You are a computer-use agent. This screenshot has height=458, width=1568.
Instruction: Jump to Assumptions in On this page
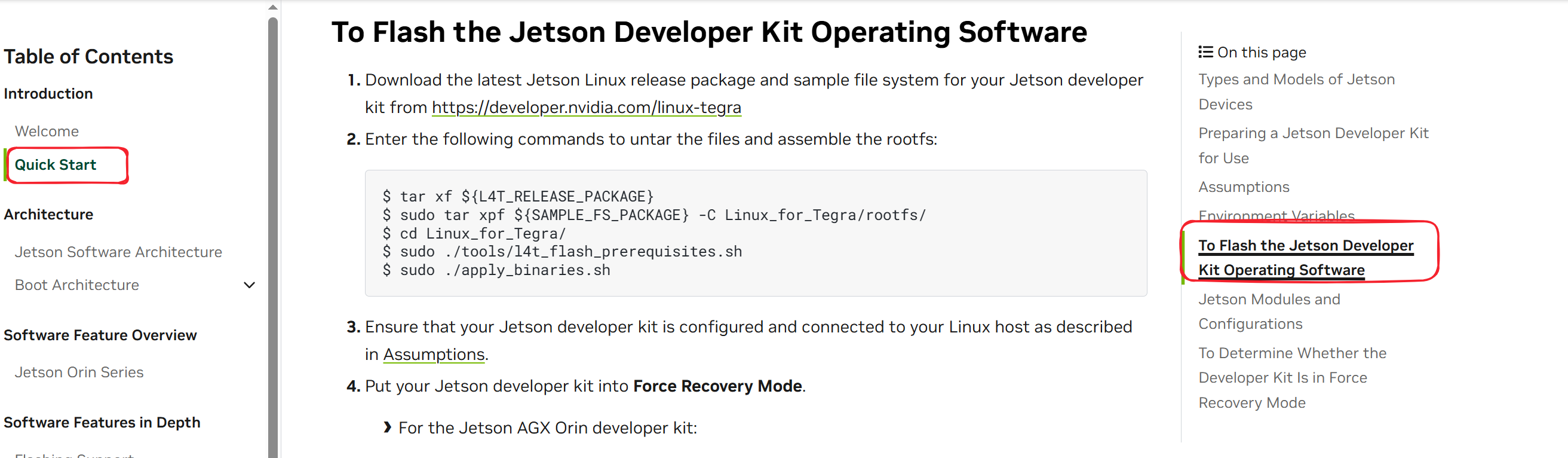pos(1244,187)
